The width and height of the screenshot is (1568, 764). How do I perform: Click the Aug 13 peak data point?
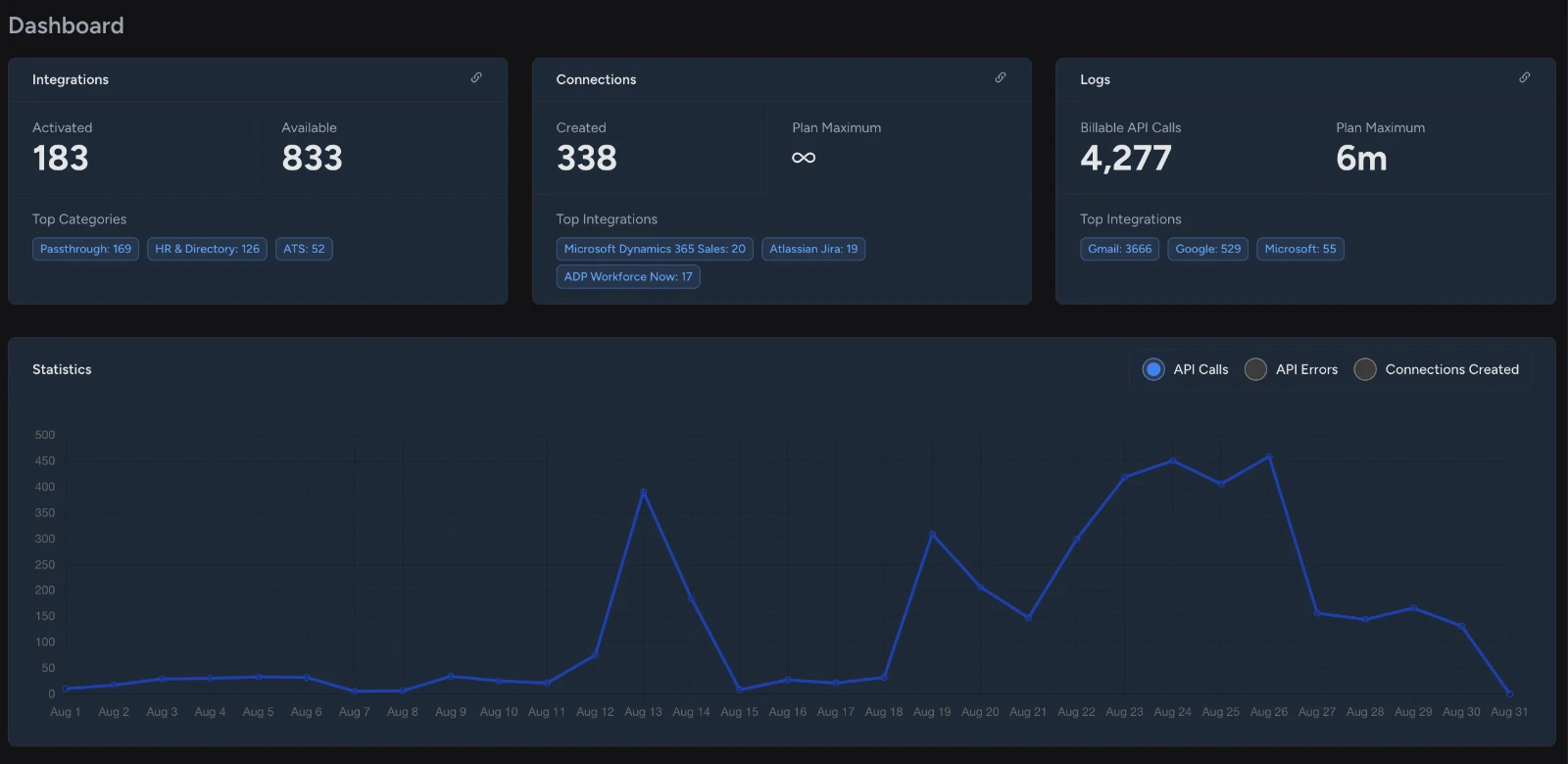[x=643, y=492]
